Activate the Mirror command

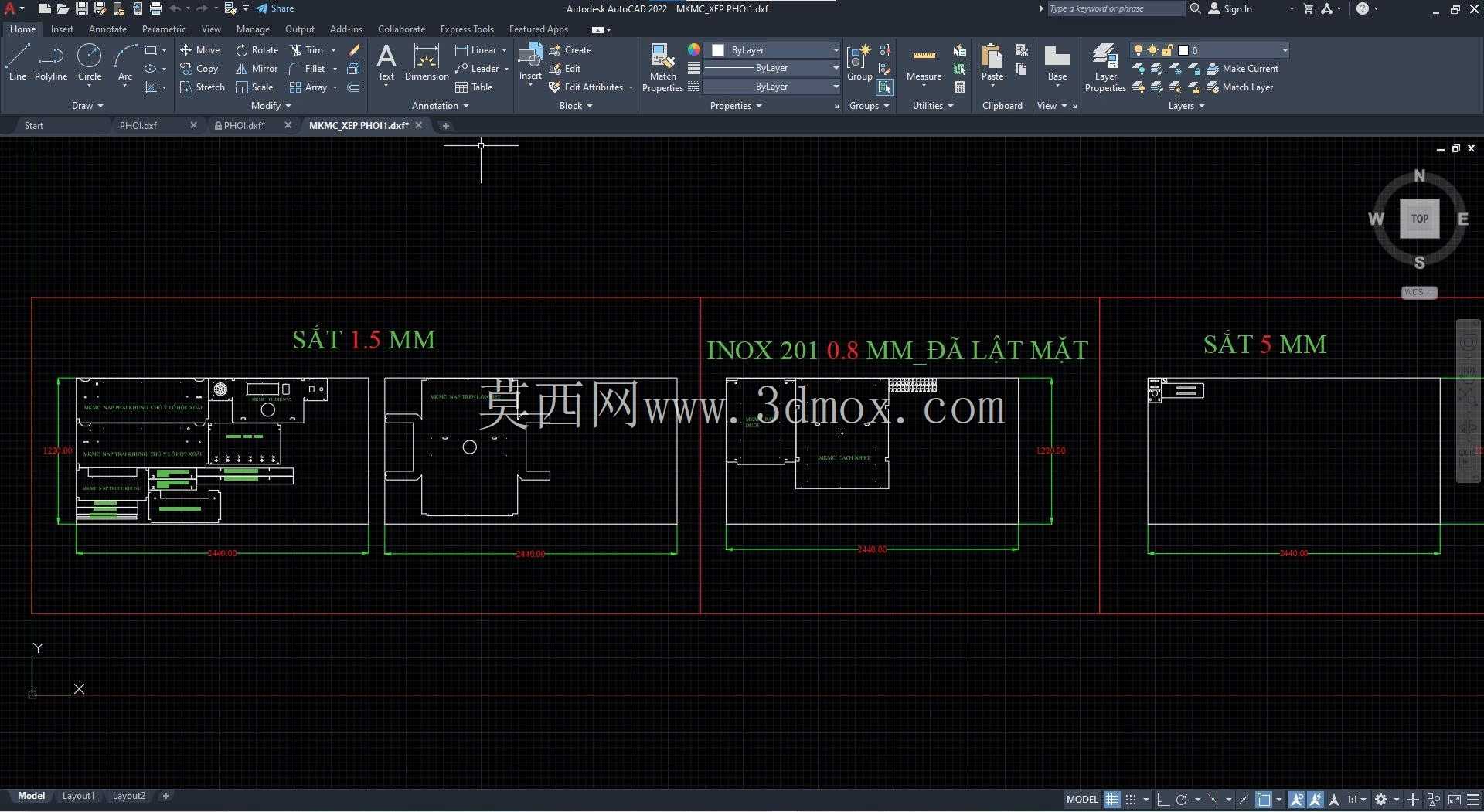(x=257, y=68)
